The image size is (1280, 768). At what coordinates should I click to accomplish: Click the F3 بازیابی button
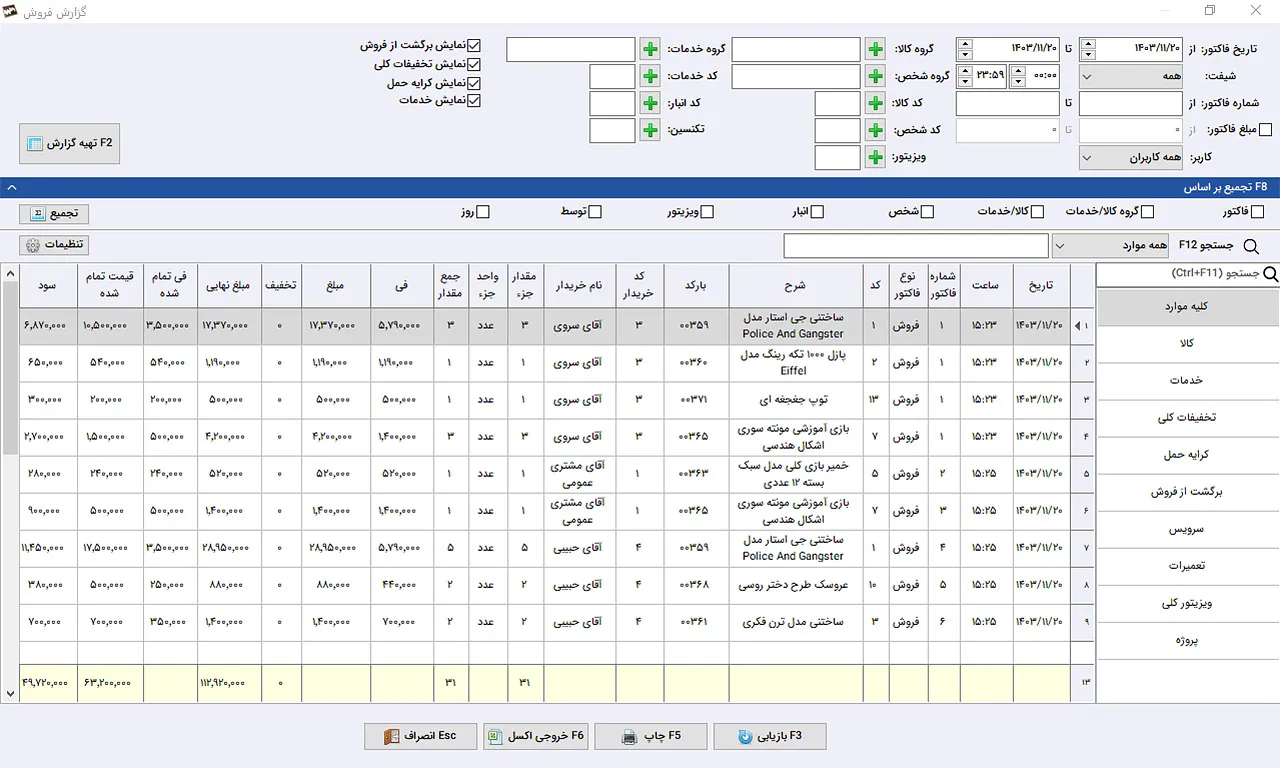click(x=770, y=737)
